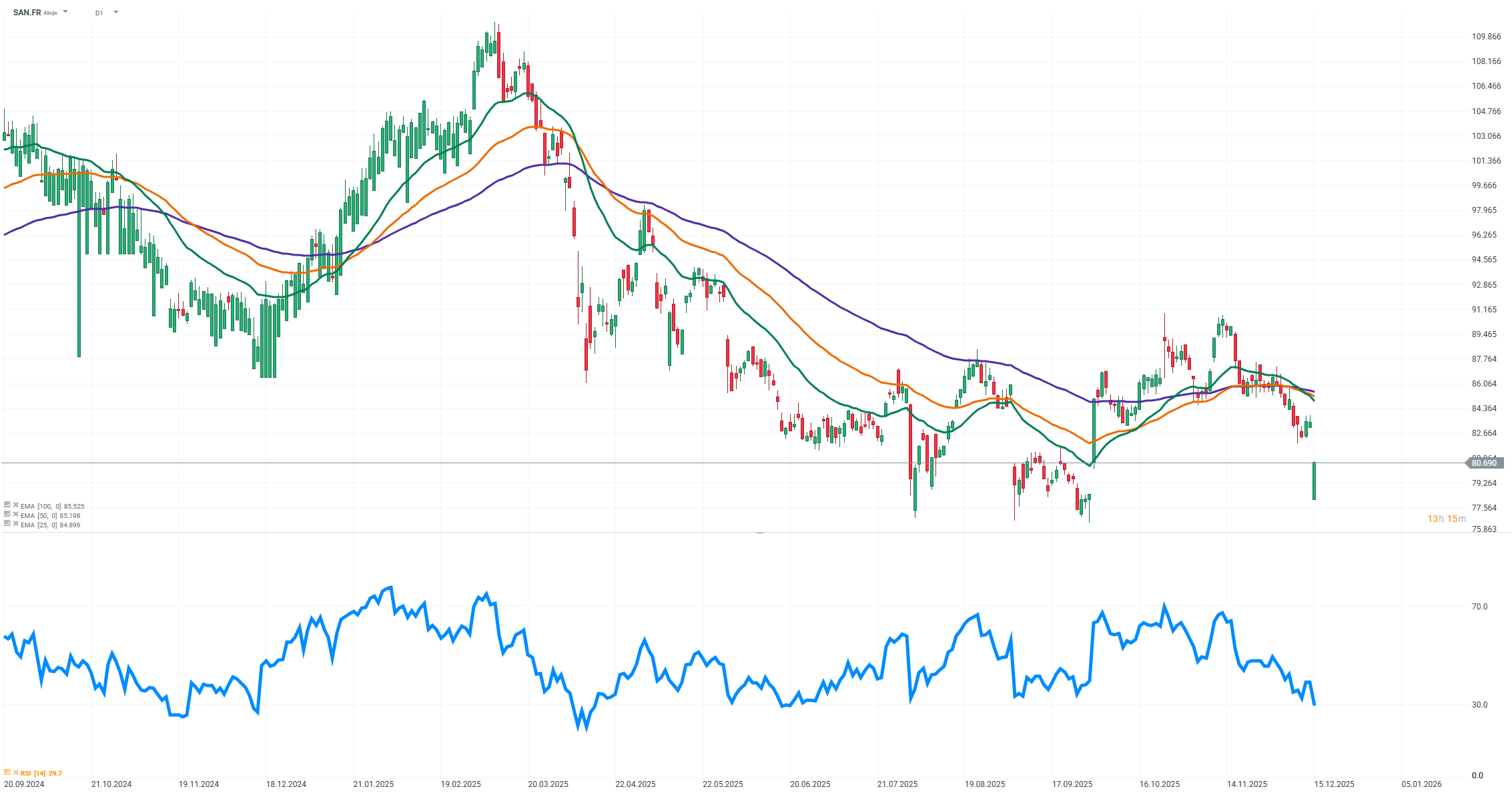Open the D1 timeframe dropdown
Screen dimensions: 1512x795
pos(116,12)
